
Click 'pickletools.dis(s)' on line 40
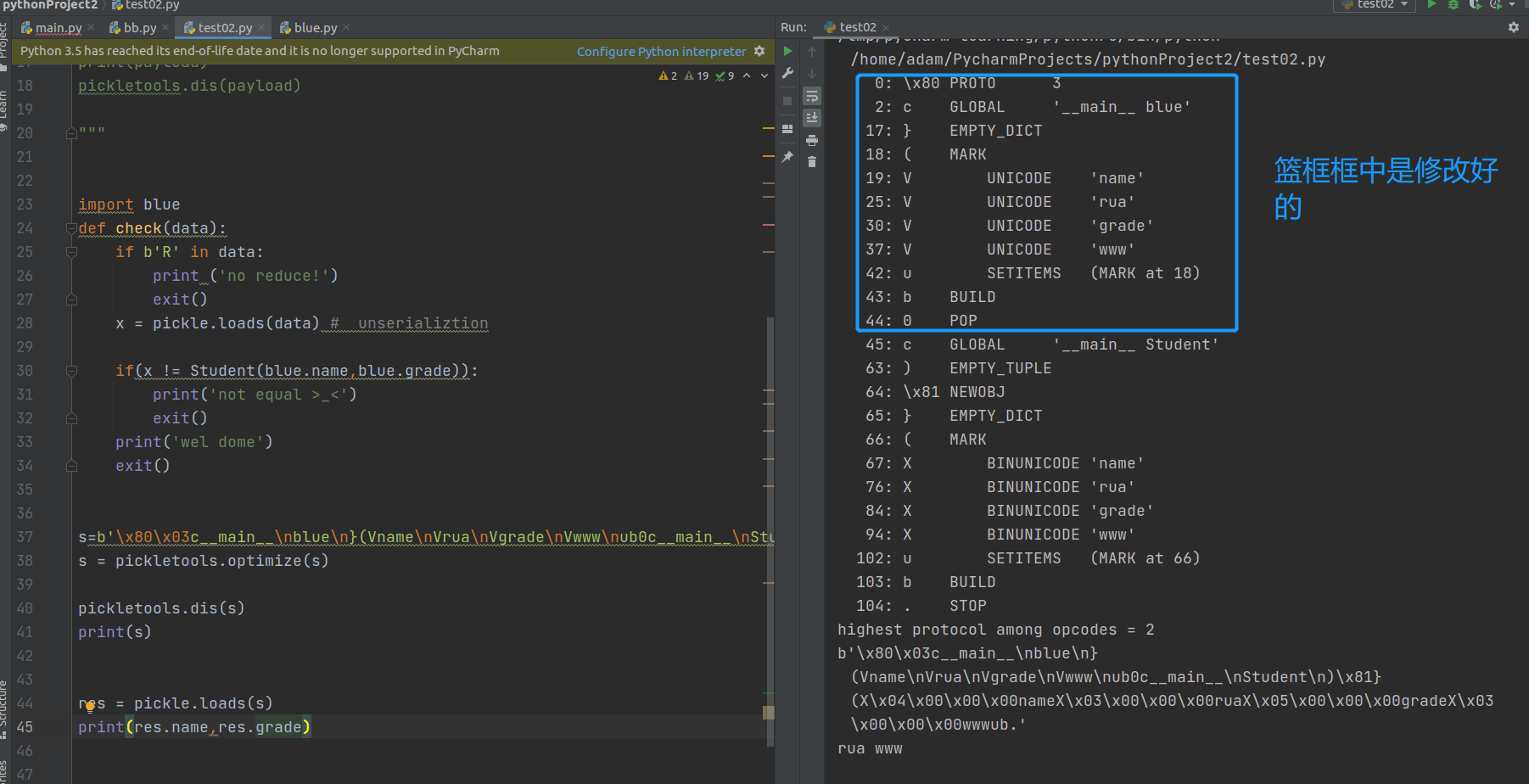(161, 608)
